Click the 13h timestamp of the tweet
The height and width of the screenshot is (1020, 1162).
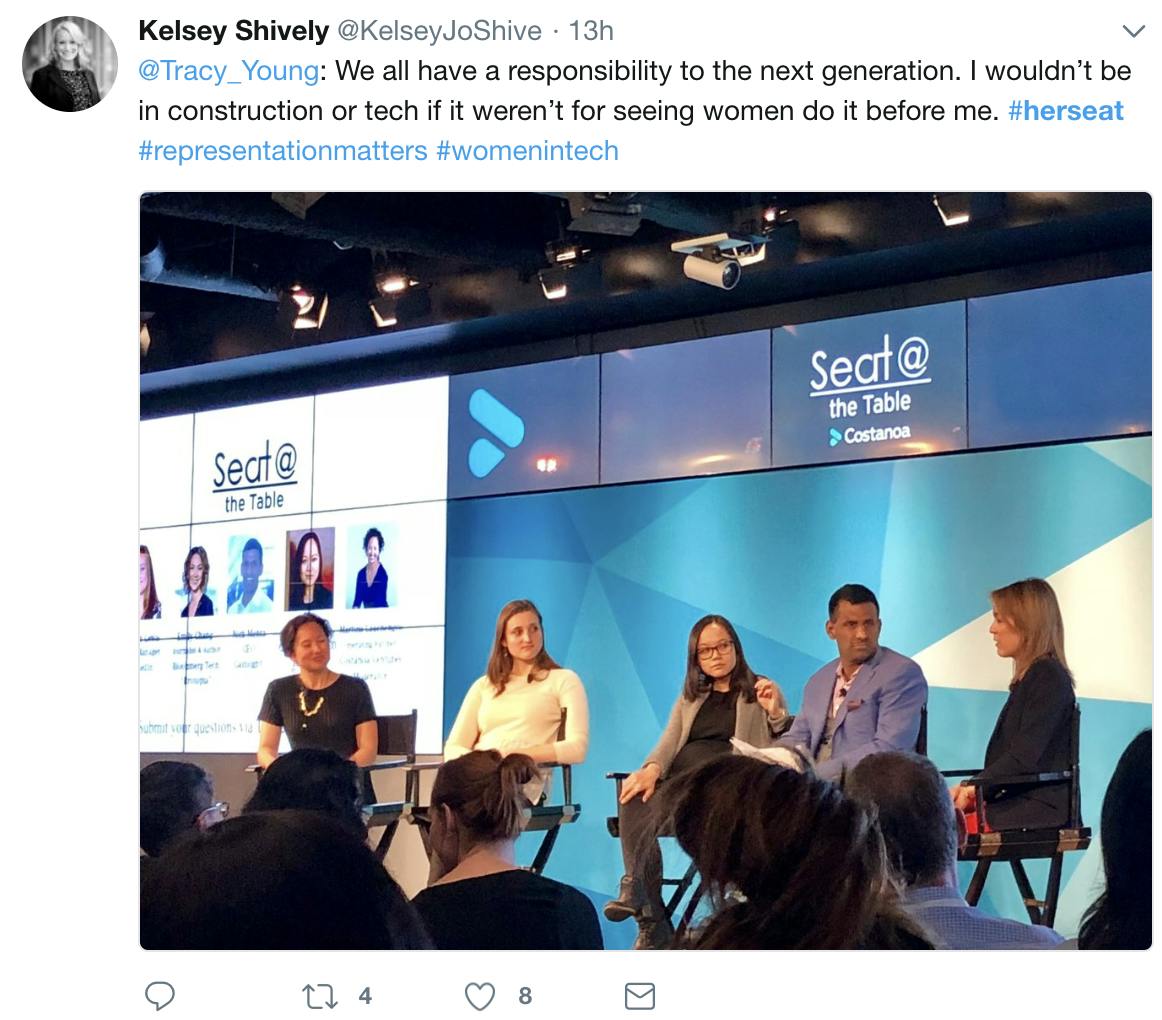591,31
